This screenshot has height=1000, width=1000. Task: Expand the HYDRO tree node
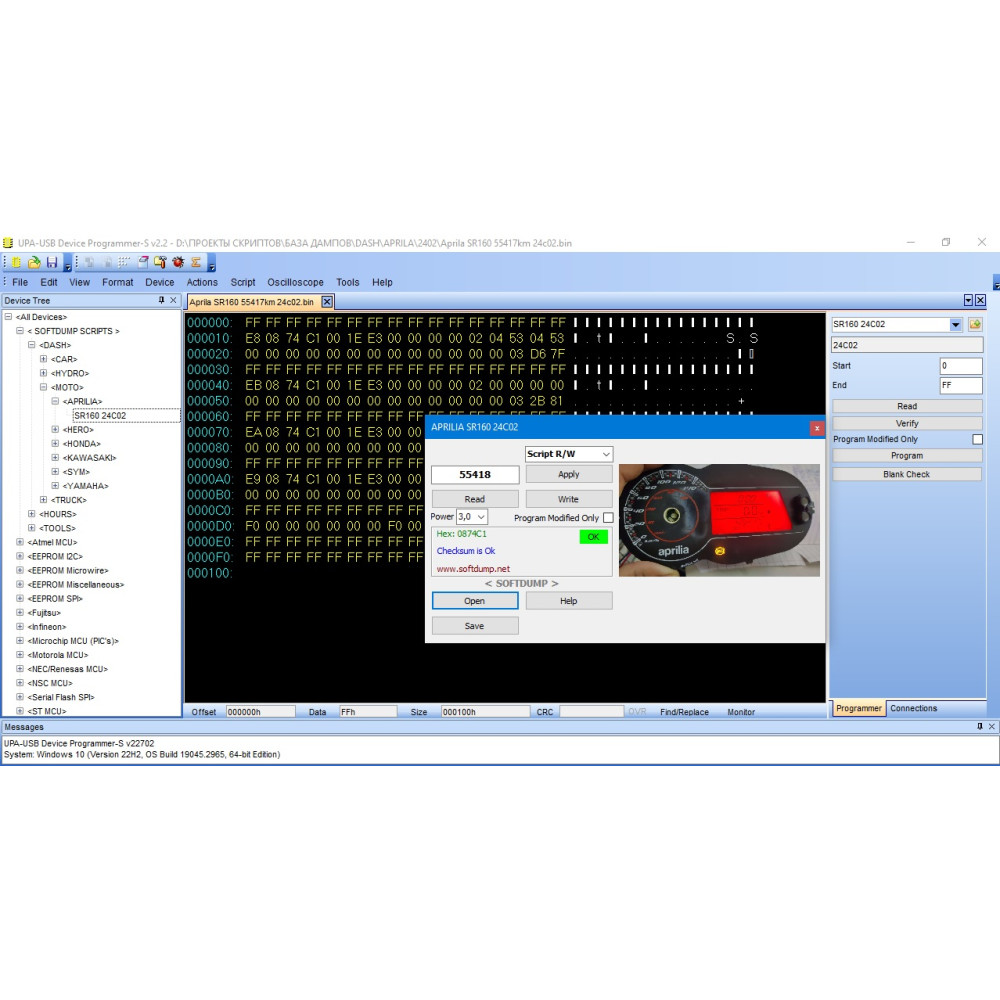[43, 373]
